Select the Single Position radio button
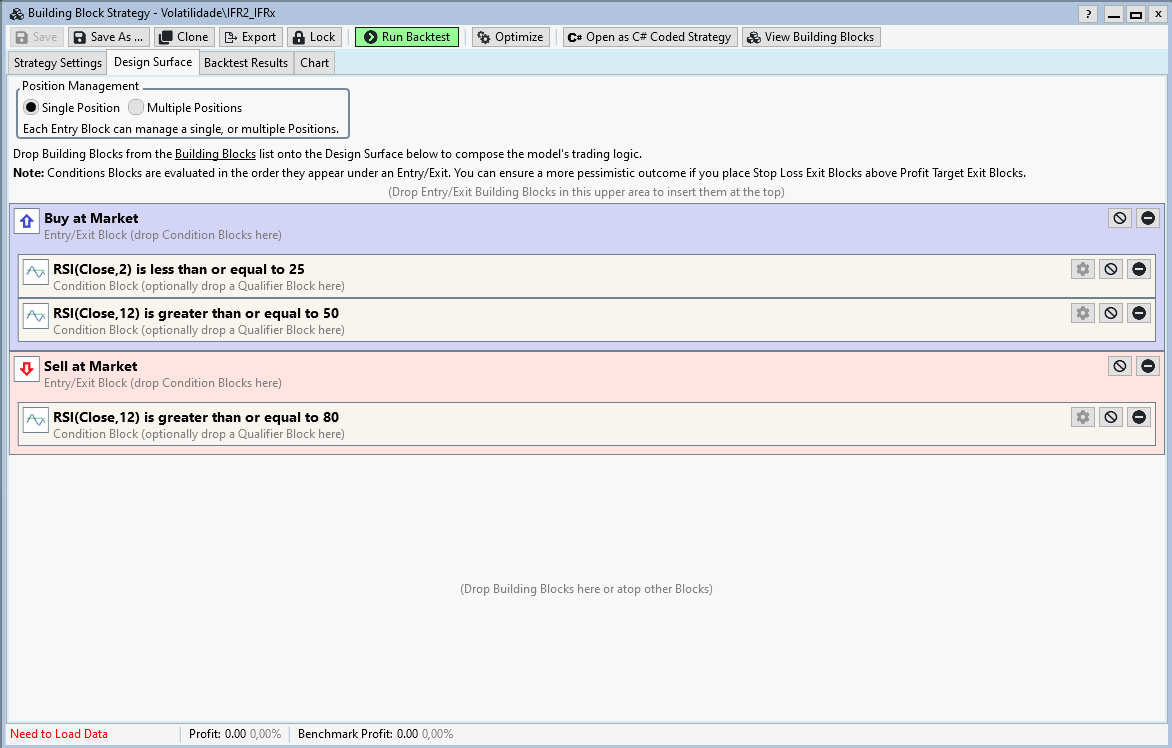Screen dimensions: 1172x748 (31, 108)
